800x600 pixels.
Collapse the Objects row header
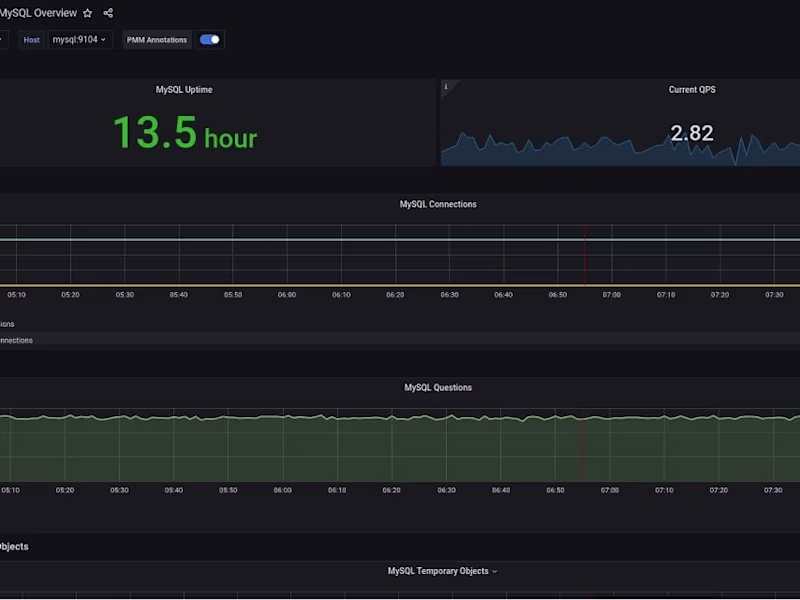click(14, 546)
